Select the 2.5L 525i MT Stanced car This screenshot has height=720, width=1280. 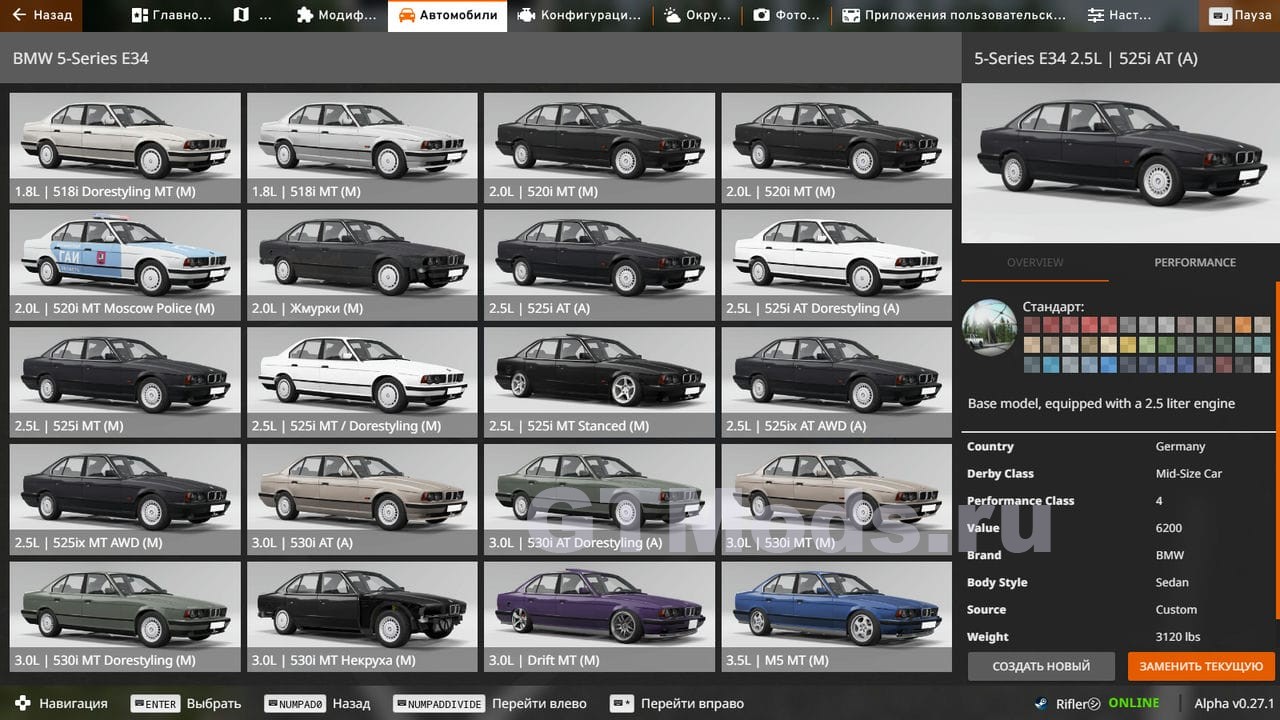coord(600,383)
